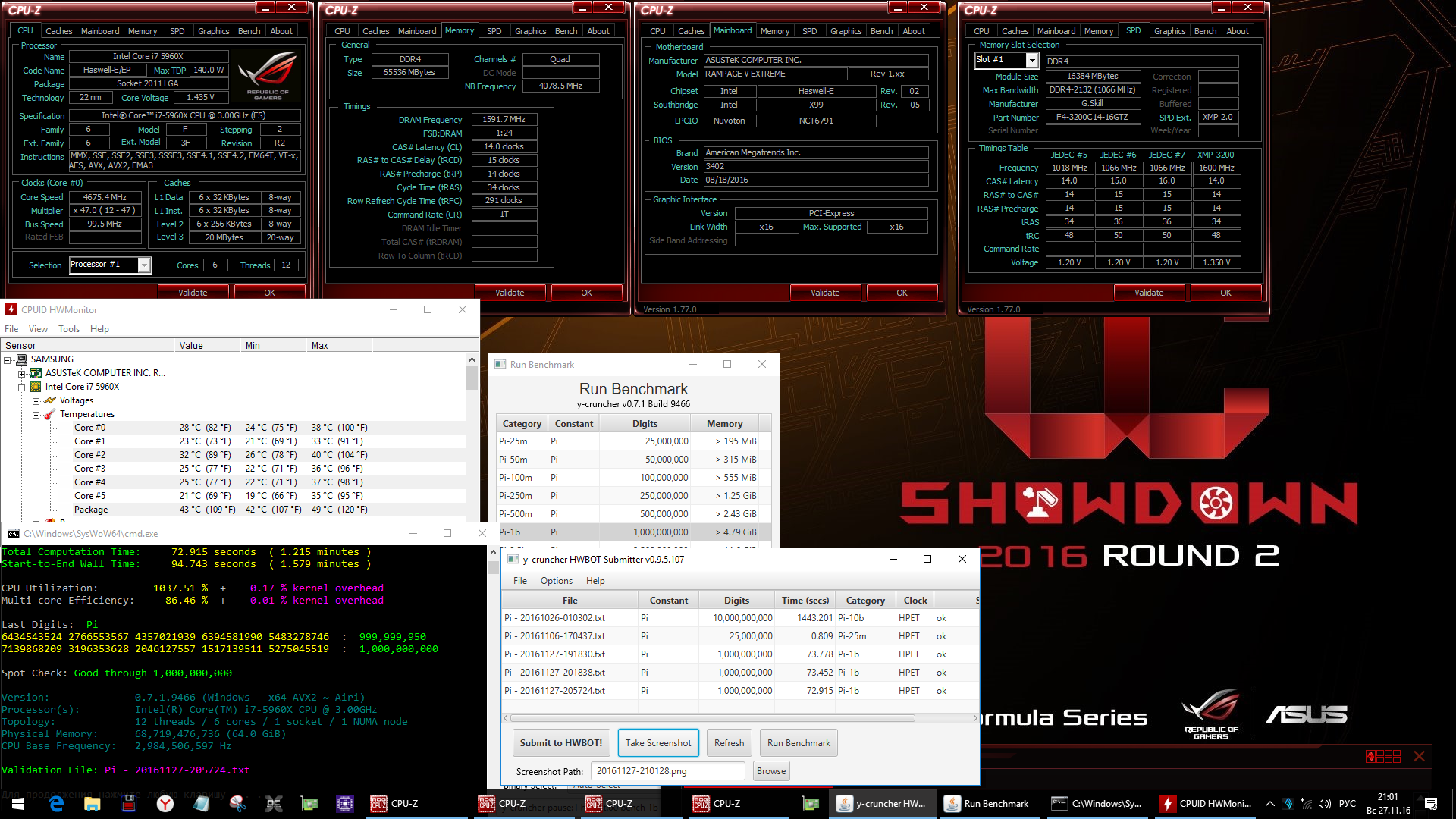
Task: Click the Refresh button in HWBOT Submitter
Action: [730, 743]
